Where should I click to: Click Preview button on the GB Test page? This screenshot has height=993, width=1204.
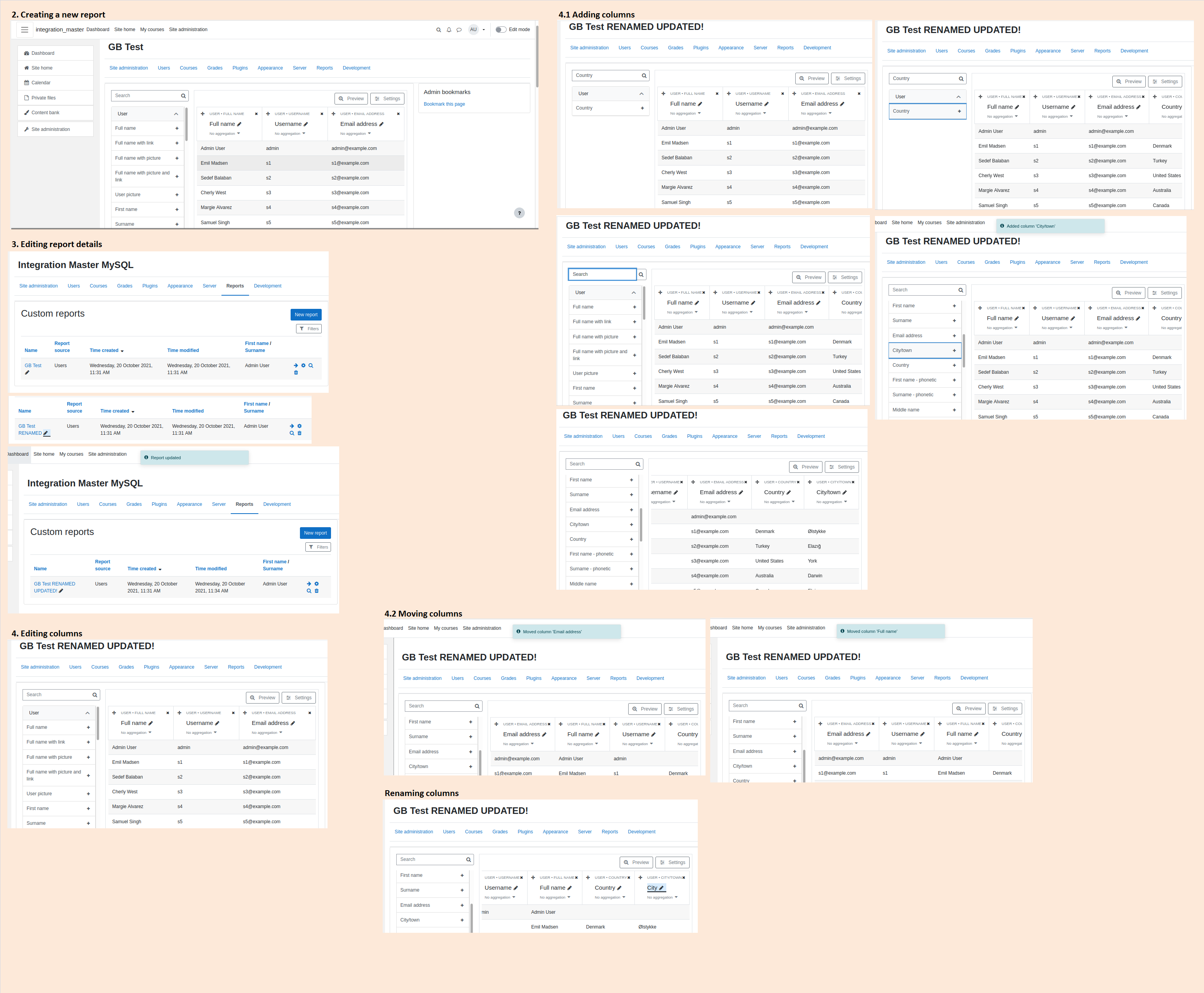[350, 98]
